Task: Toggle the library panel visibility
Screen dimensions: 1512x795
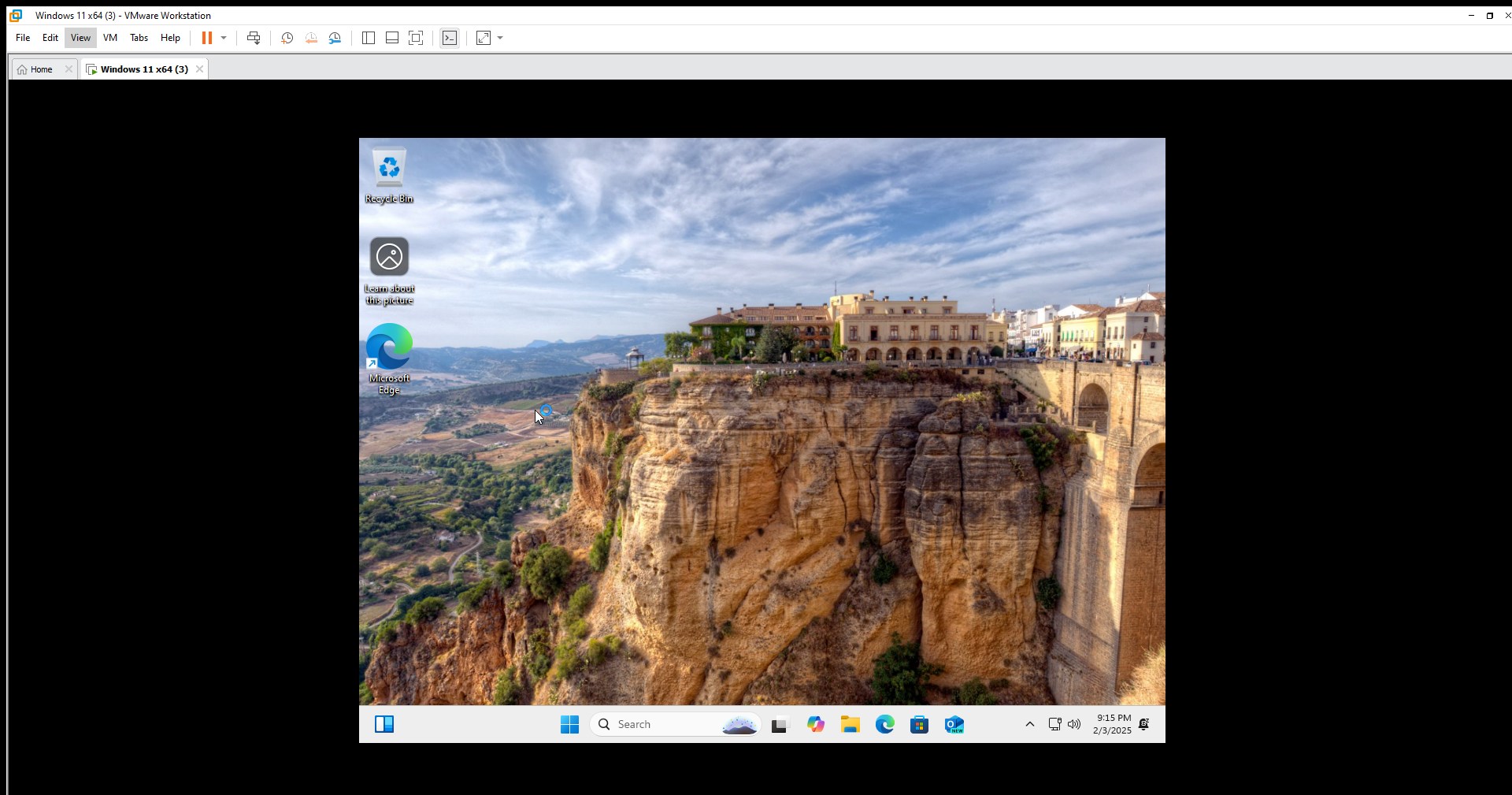Action: pyautogui.click(x=368, y=38)
